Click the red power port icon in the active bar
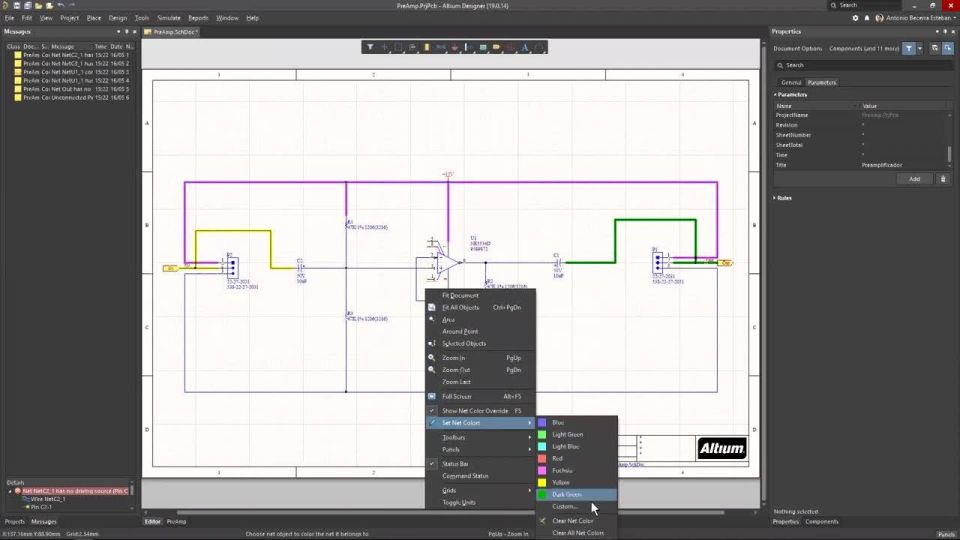 click(x=454, y=47)
